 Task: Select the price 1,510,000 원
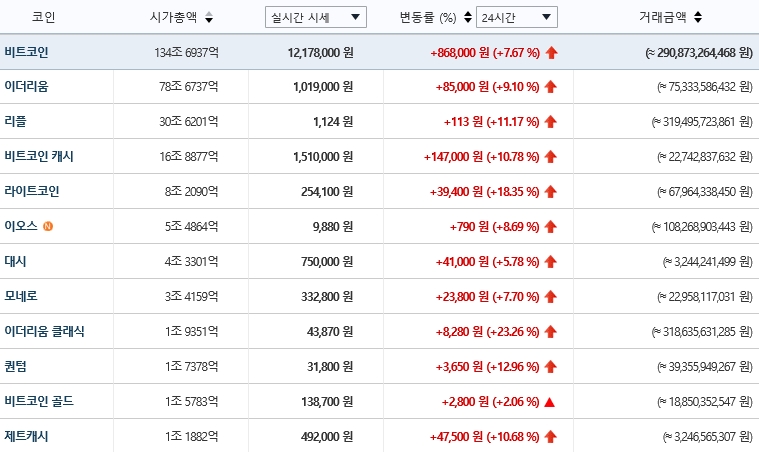[x=323, y=157]
